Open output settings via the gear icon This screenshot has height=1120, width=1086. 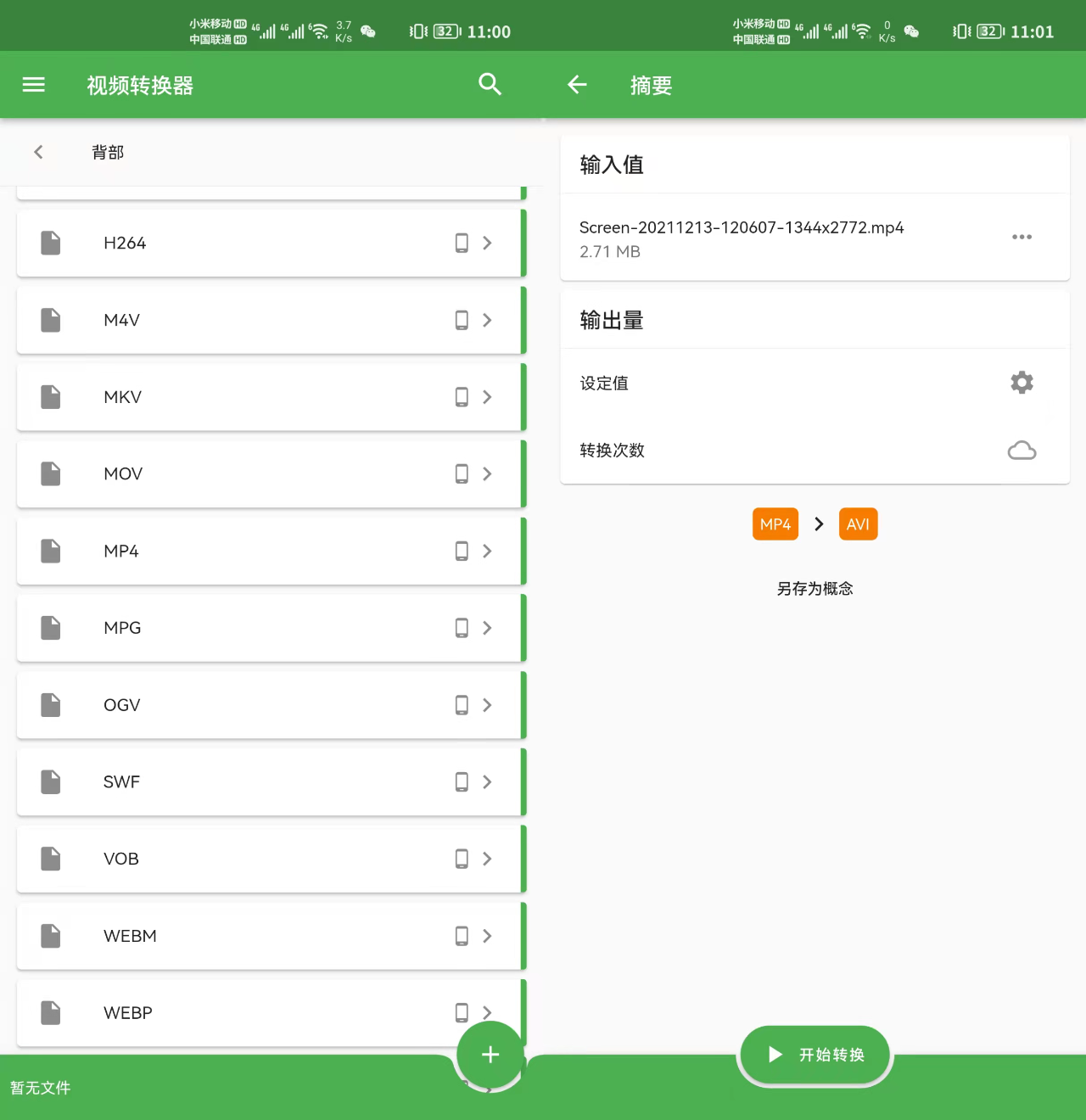pos(1022,383)
